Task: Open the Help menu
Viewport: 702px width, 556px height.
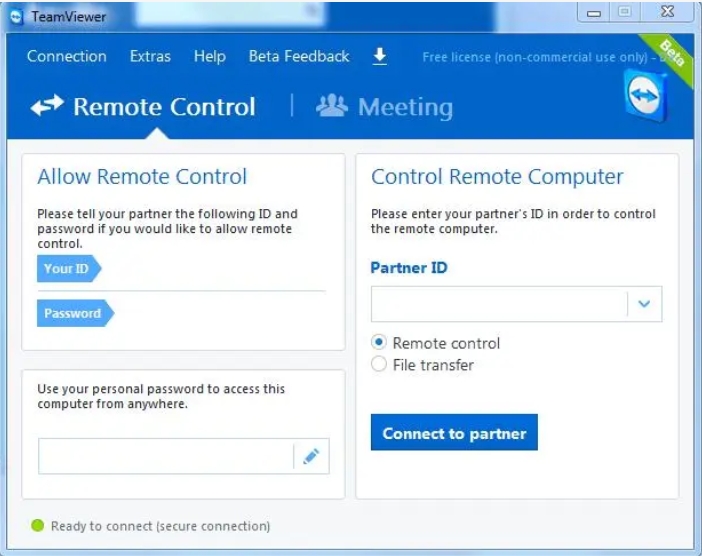Action: [209, 56]
